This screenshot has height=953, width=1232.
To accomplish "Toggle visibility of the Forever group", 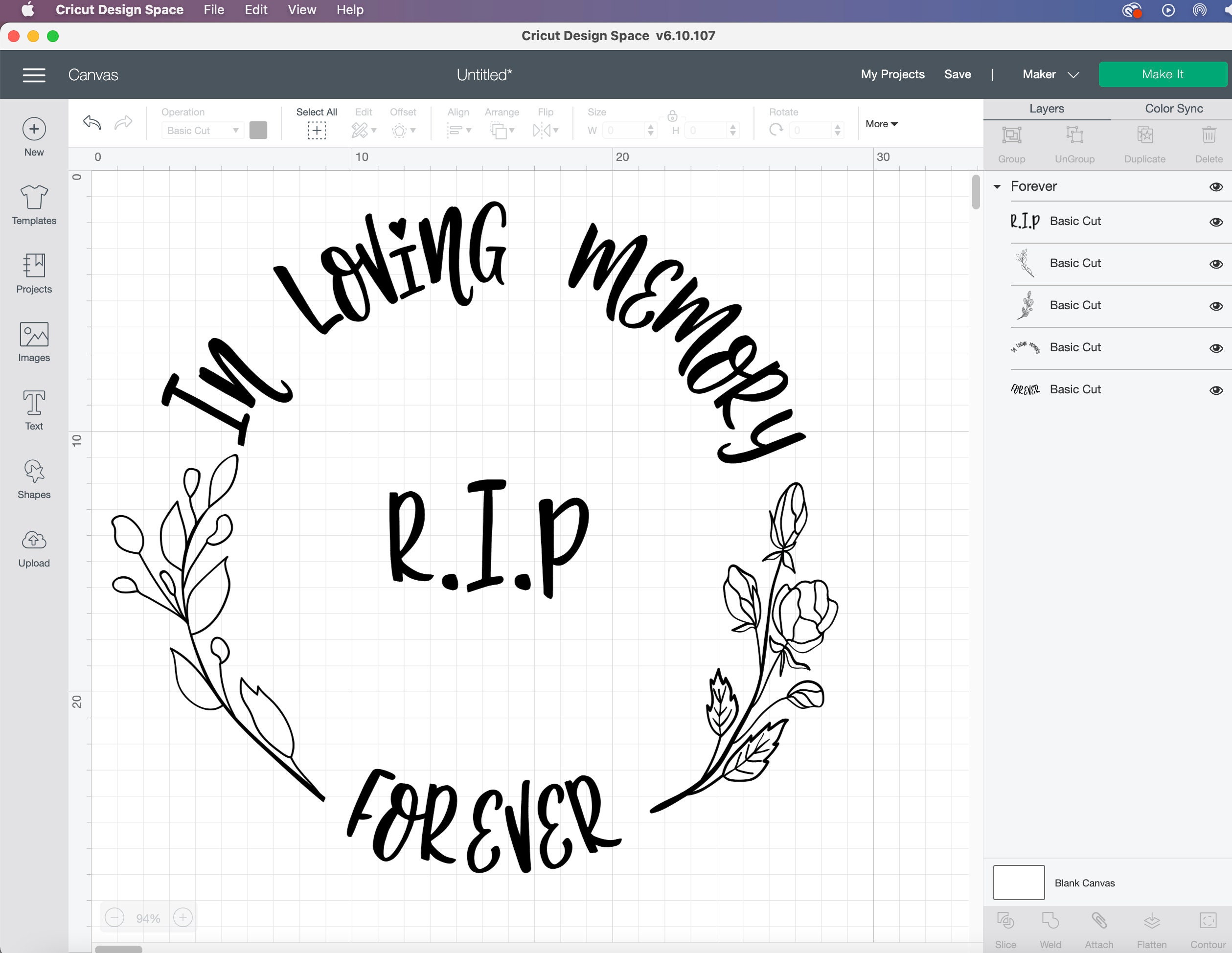I will click(x=1216, y=186).
